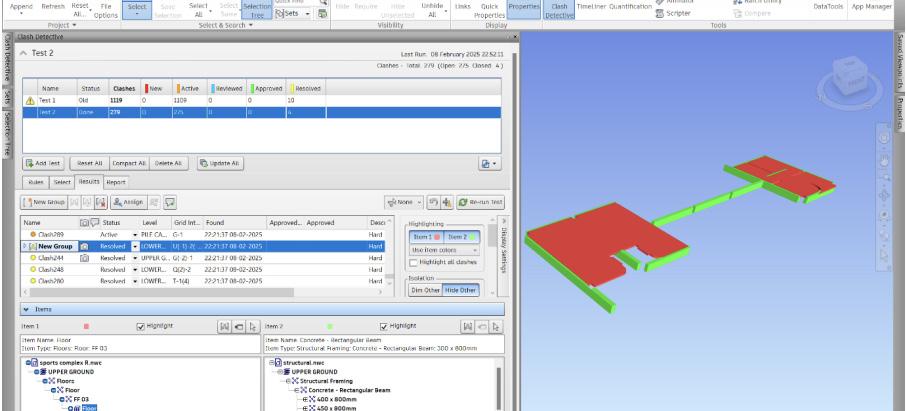Open the Selection Tree side tab
This screenshot has height=411, width=906.
pos(8,134)
